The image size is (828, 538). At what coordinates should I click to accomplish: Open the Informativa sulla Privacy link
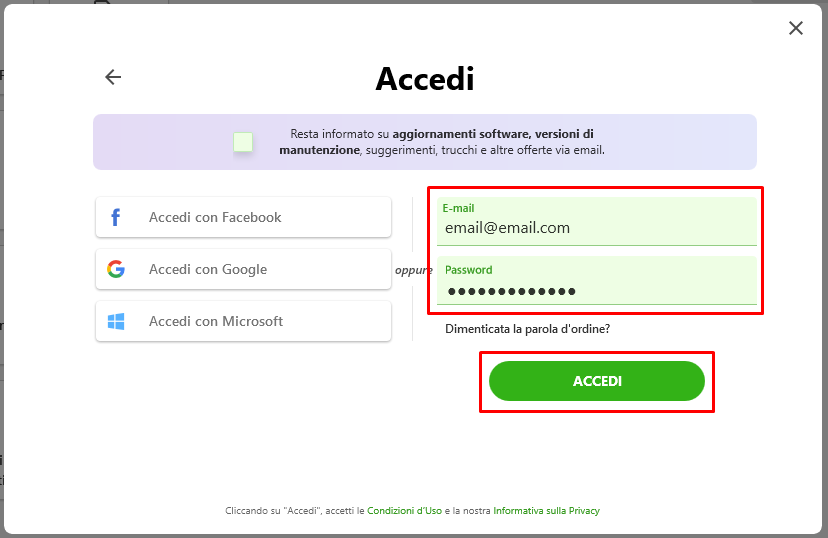[547, 511]
